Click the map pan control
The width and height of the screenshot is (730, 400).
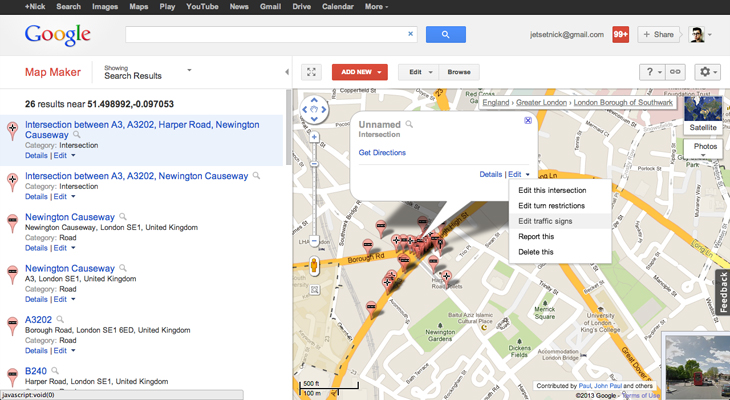click(x=314, y=108)
